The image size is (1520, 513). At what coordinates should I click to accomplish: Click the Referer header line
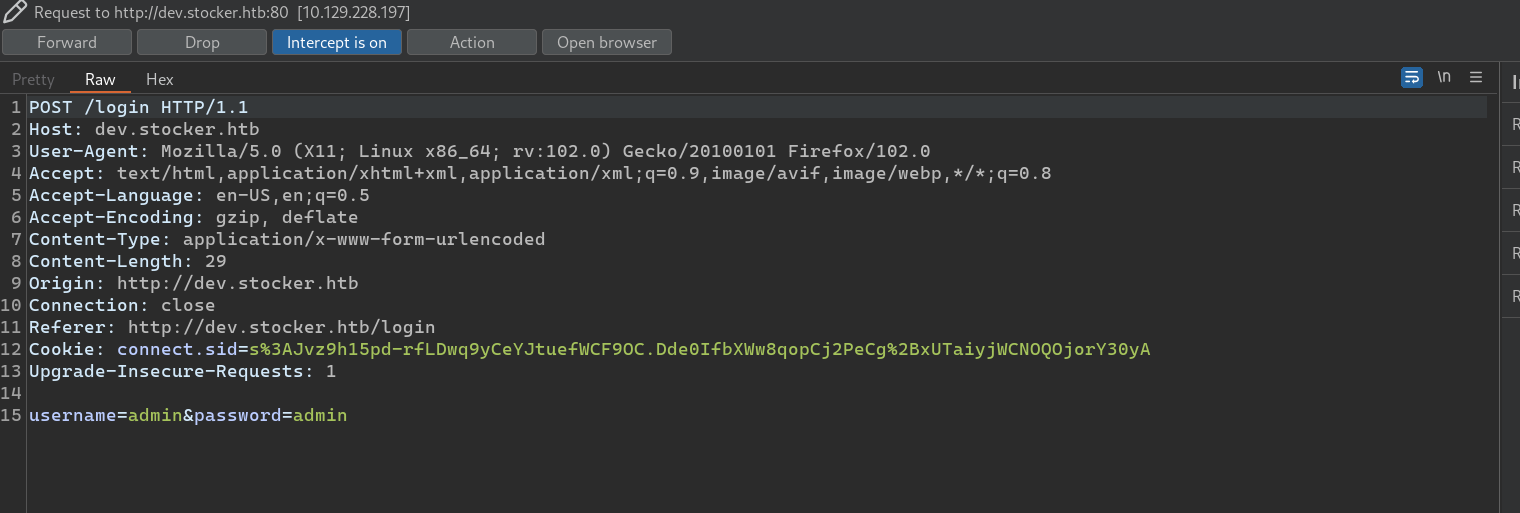(x=232, y=327)
